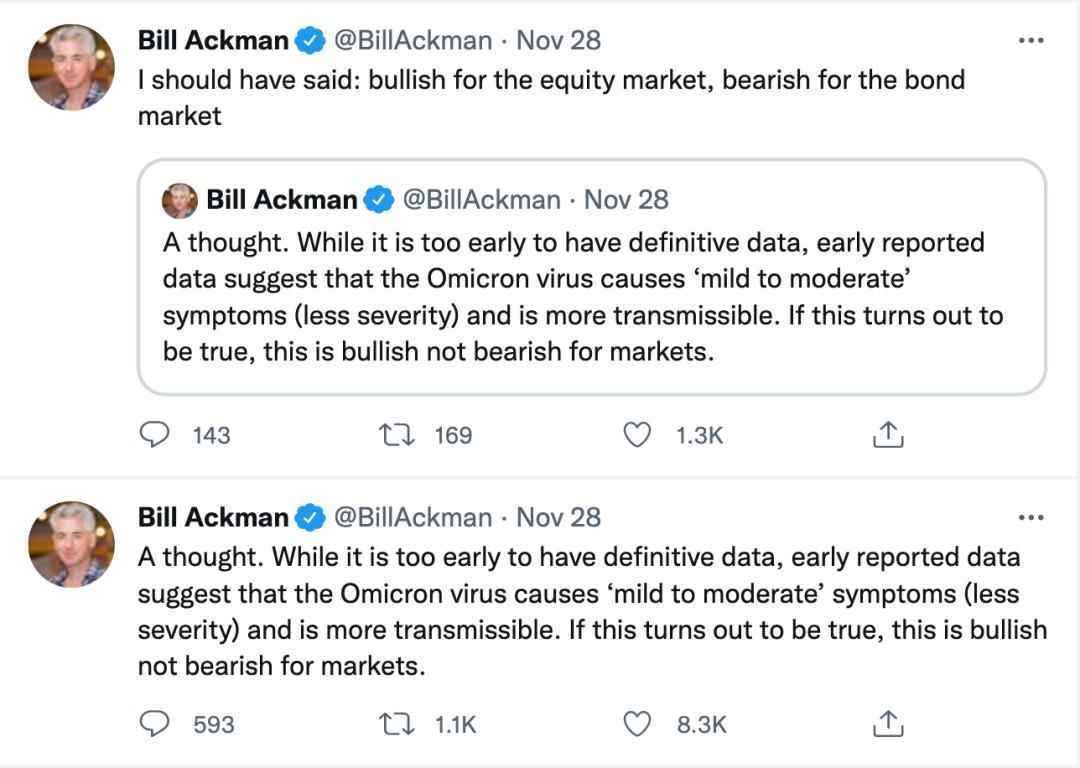
Task: Open the Nov 28 timestamp on bottom tweet
Action: [x=559, y=518]
